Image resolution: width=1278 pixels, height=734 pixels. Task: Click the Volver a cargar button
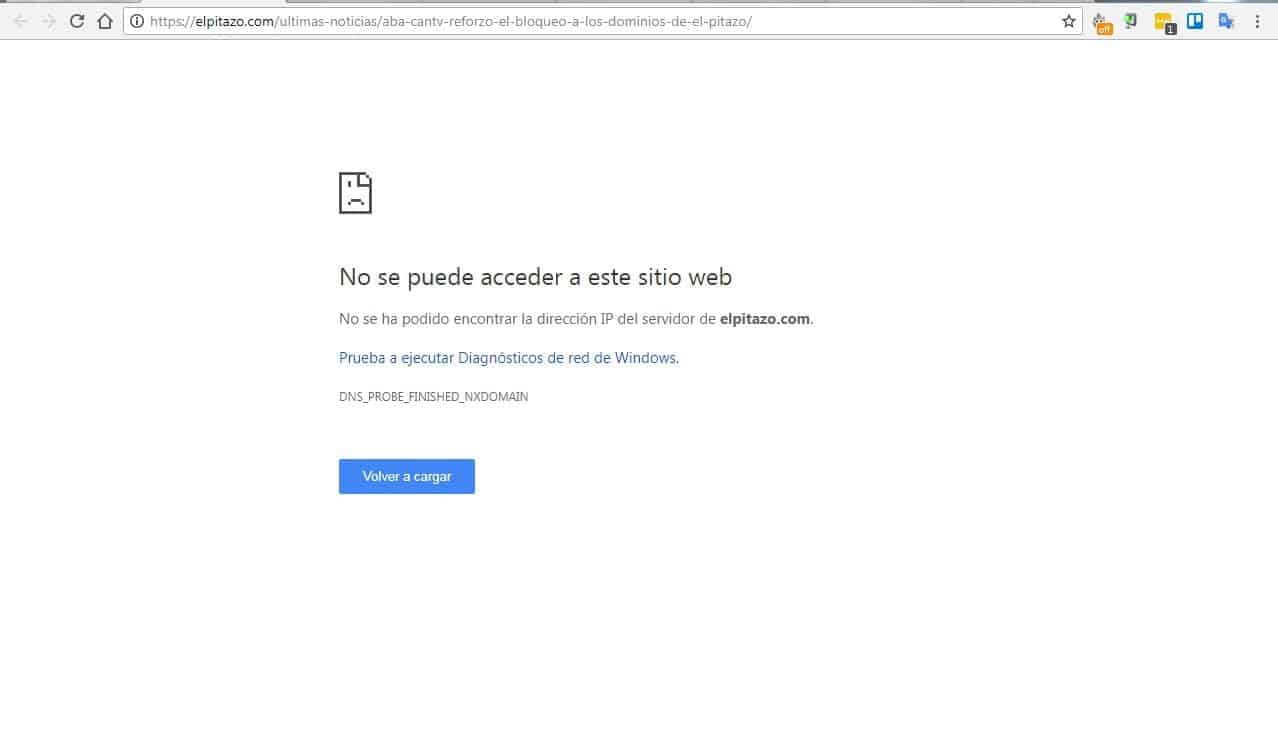point(407,476)
